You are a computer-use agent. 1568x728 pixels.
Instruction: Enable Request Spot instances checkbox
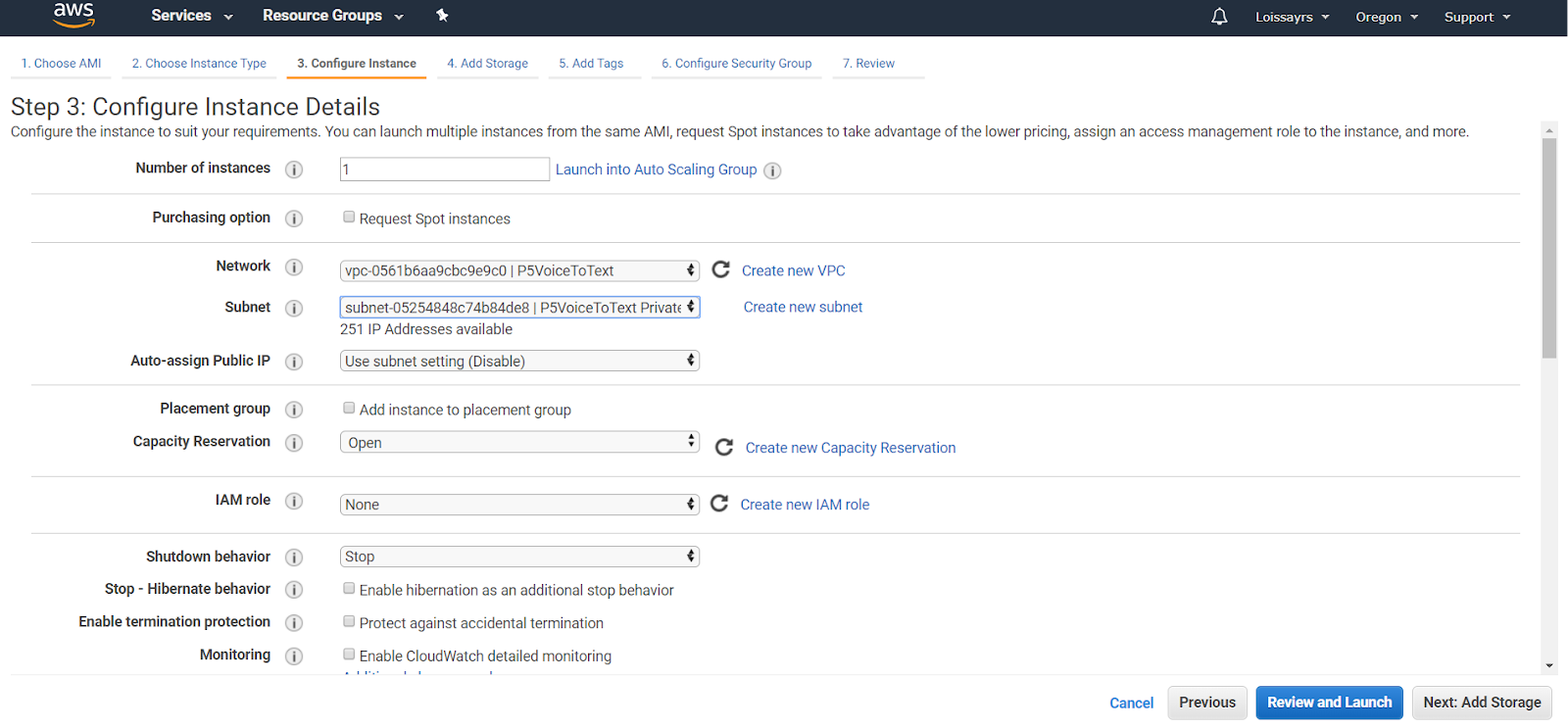tap(349, 218)
